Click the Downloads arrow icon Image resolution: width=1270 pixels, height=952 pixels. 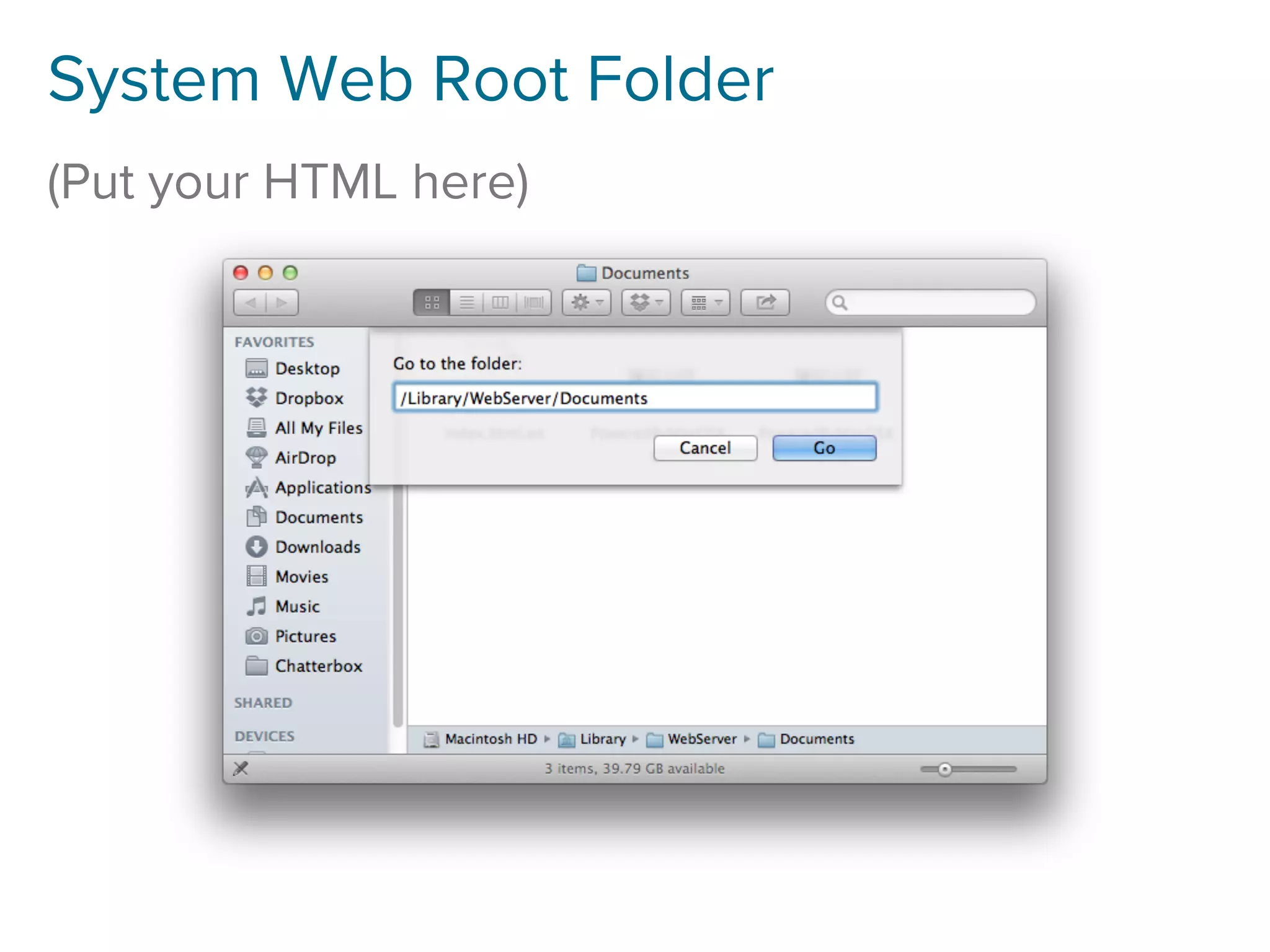pos(256,547)
